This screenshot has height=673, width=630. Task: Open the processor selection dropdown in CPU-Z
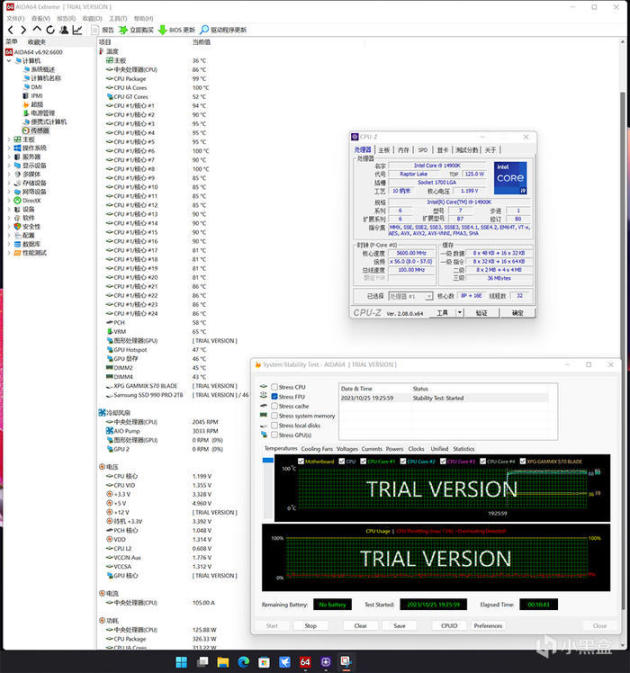410,296
